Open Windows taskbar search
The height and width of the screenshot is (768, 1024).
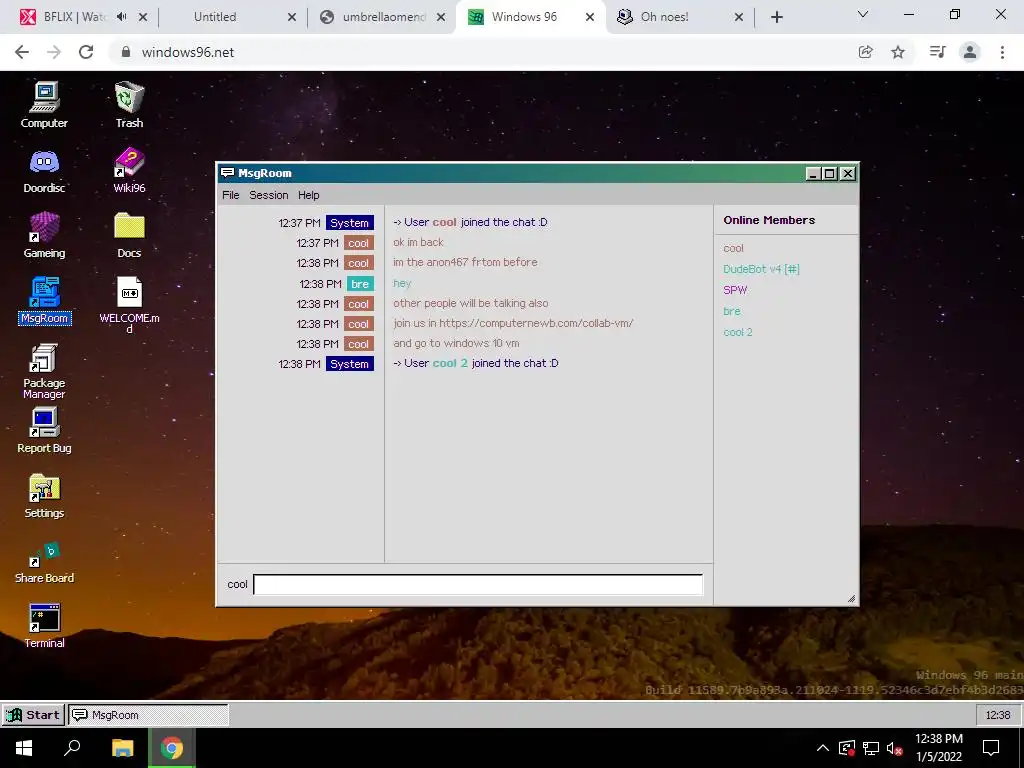click(x=72, y=748)
